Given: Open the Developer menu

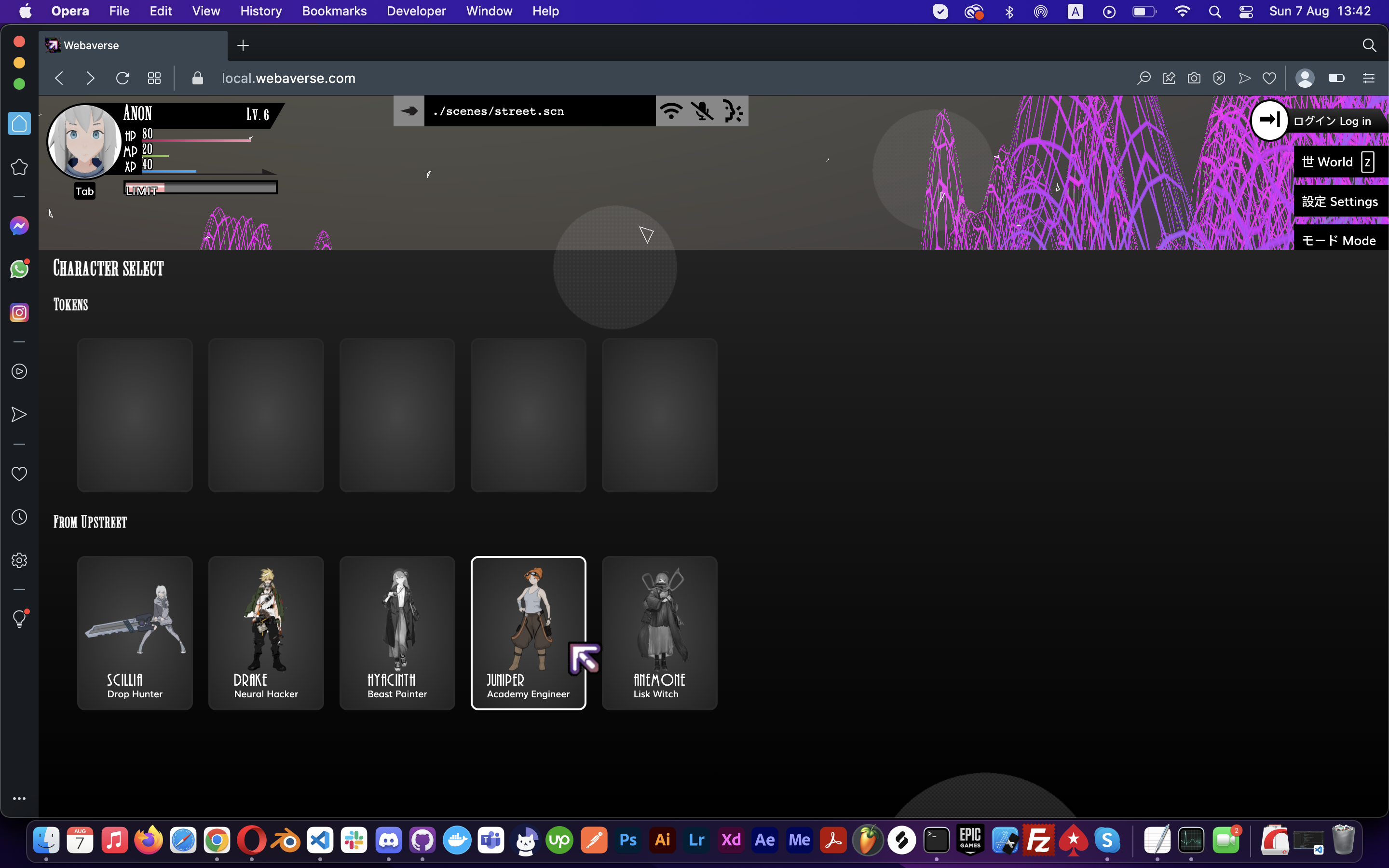Looking at the screenshot, I should [x=416, y=11].
